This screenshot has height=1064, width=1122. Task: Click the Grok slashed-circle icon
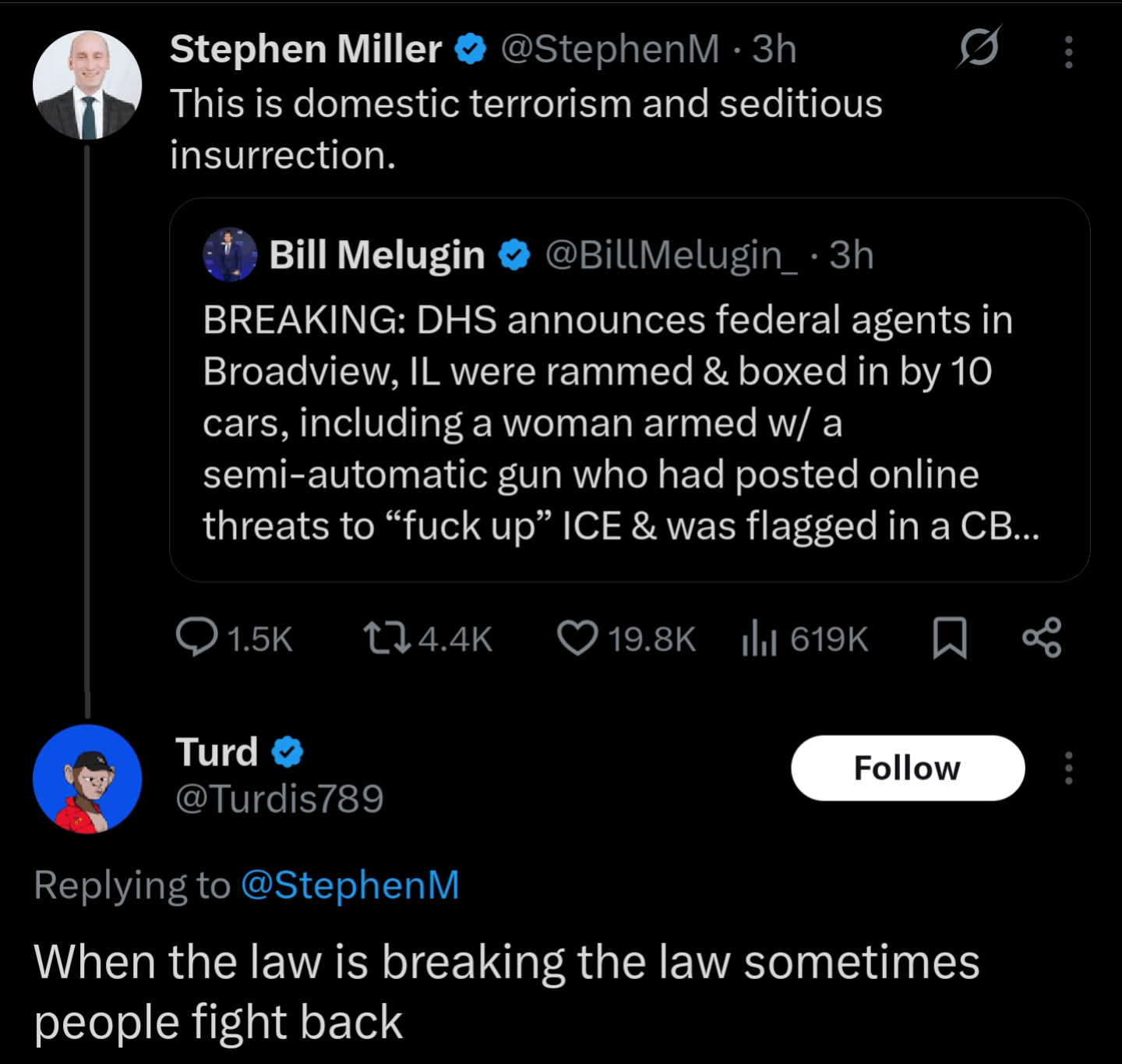[x=979, y=48]
